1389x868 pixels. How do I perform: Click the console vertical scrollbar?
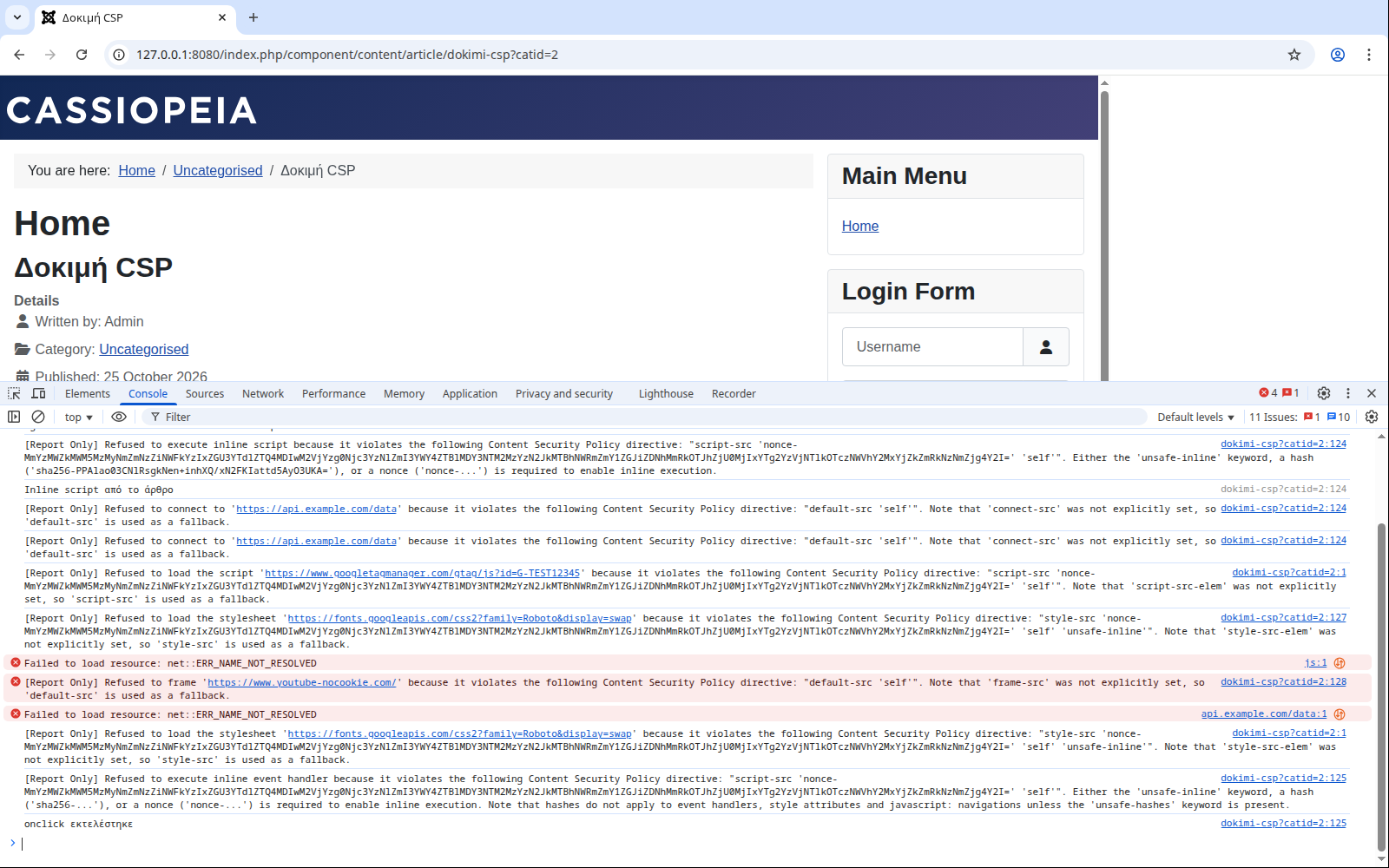[x=1381, y=687]
